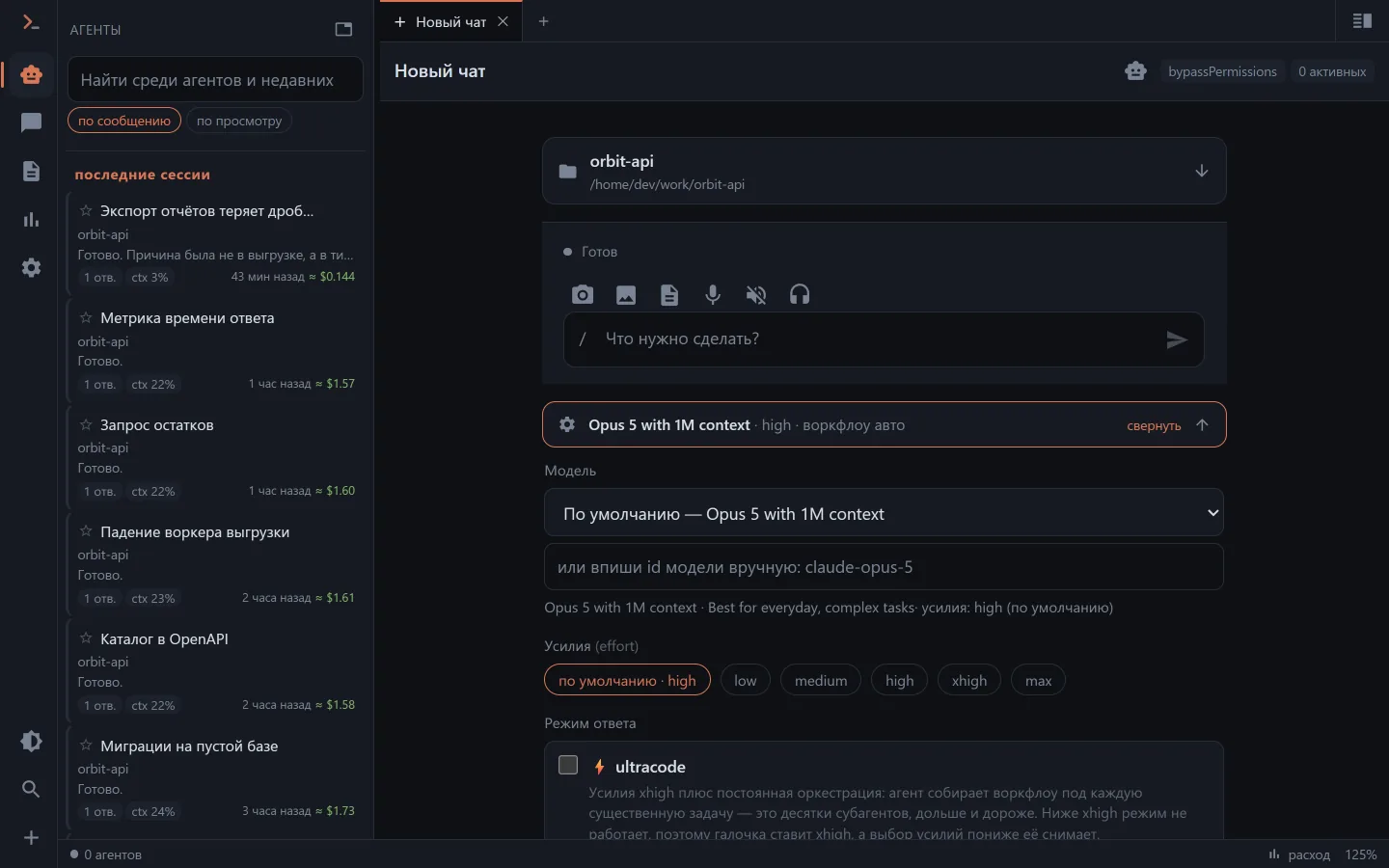
Task: Select sort filter по сообщению
Action: 124,121
